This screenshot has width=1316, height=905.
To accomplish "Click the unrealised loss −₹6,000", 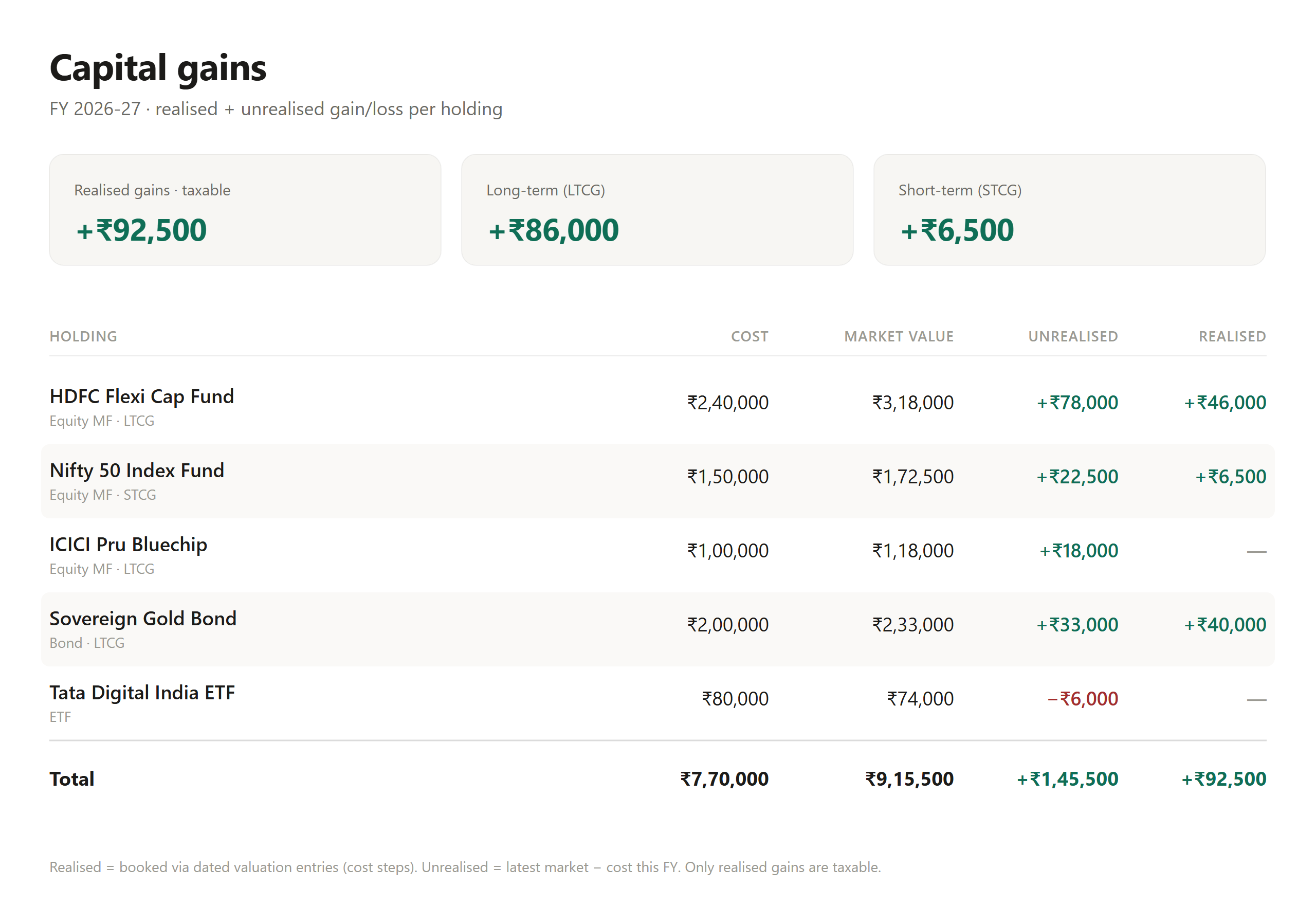I will point(1083,699).
